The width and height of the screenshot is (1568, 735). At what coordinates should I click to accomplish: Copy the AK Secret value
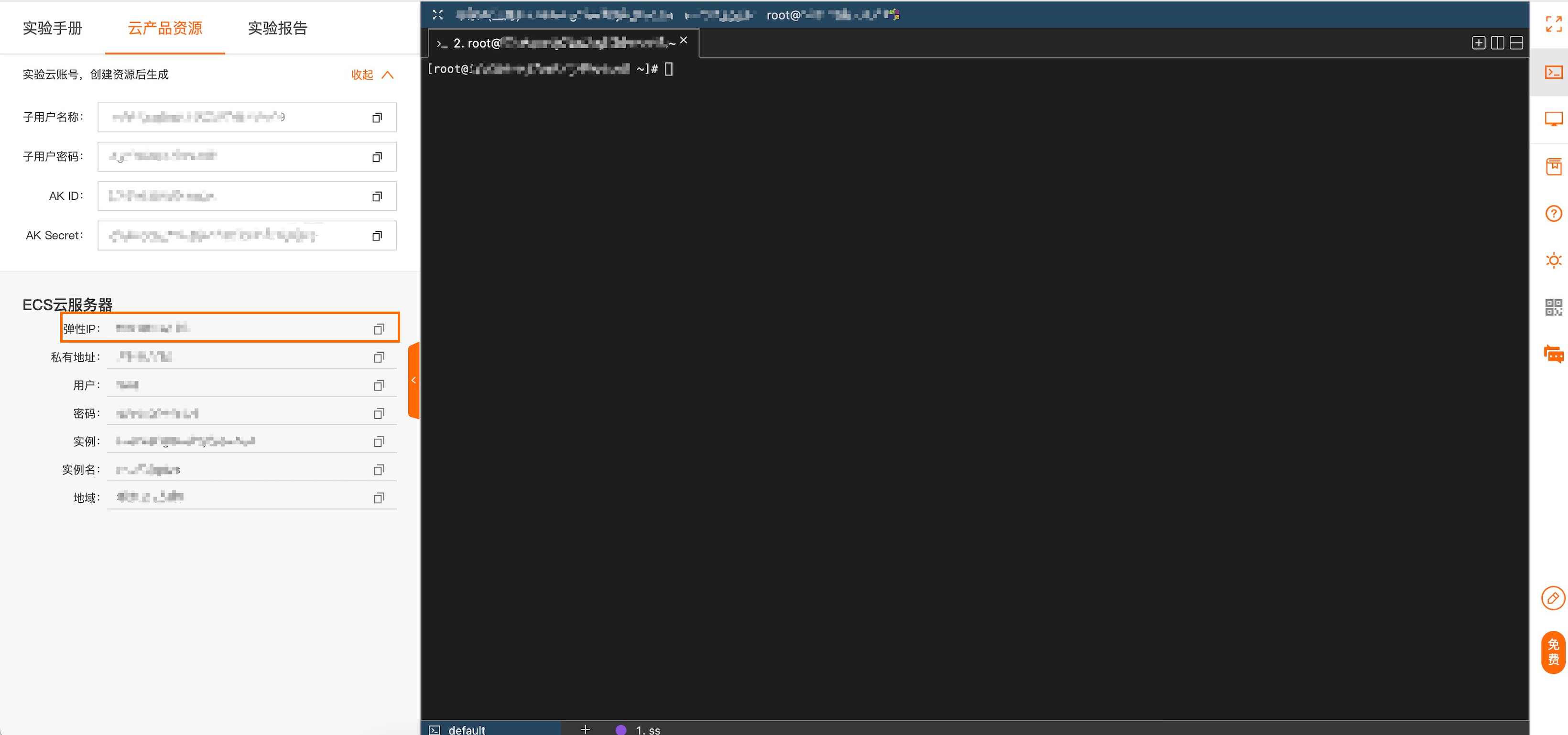[x=377, y=236]
